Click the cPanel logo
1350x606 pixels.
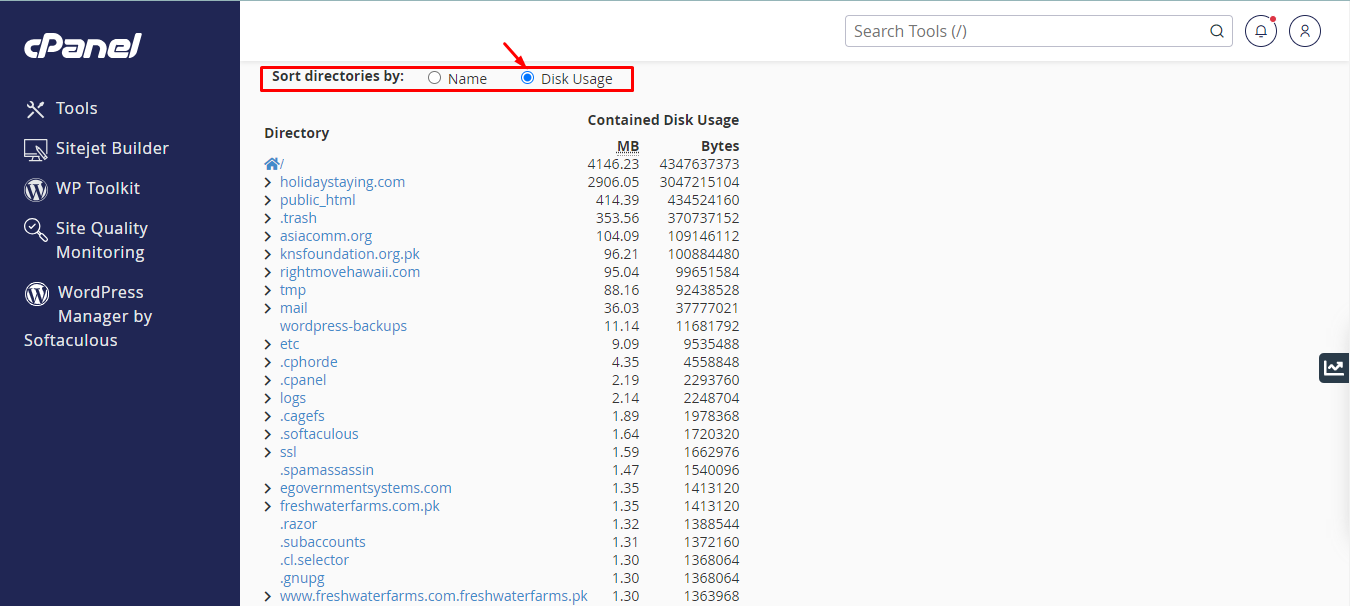point(83,46)
